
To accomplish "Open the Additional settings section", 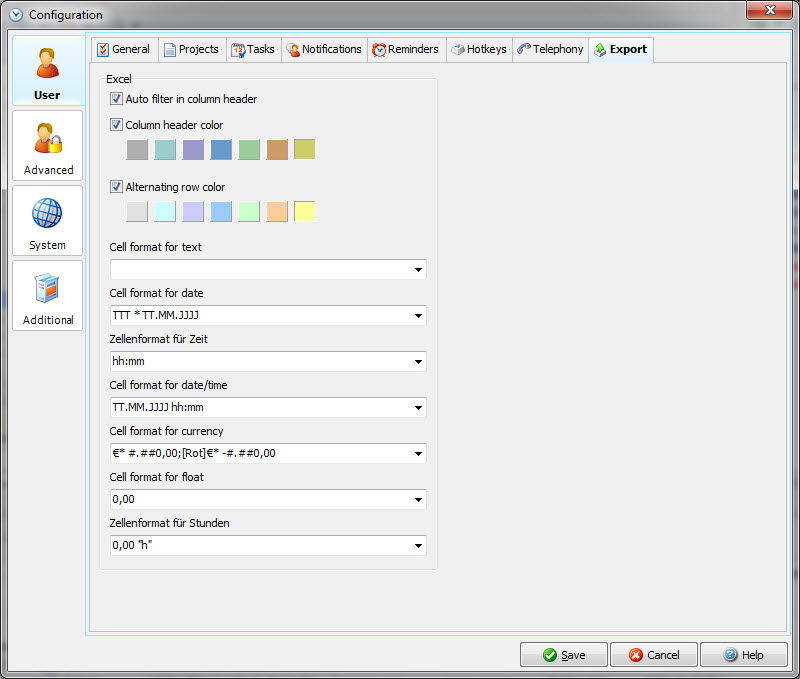I will tap(48, 296).
